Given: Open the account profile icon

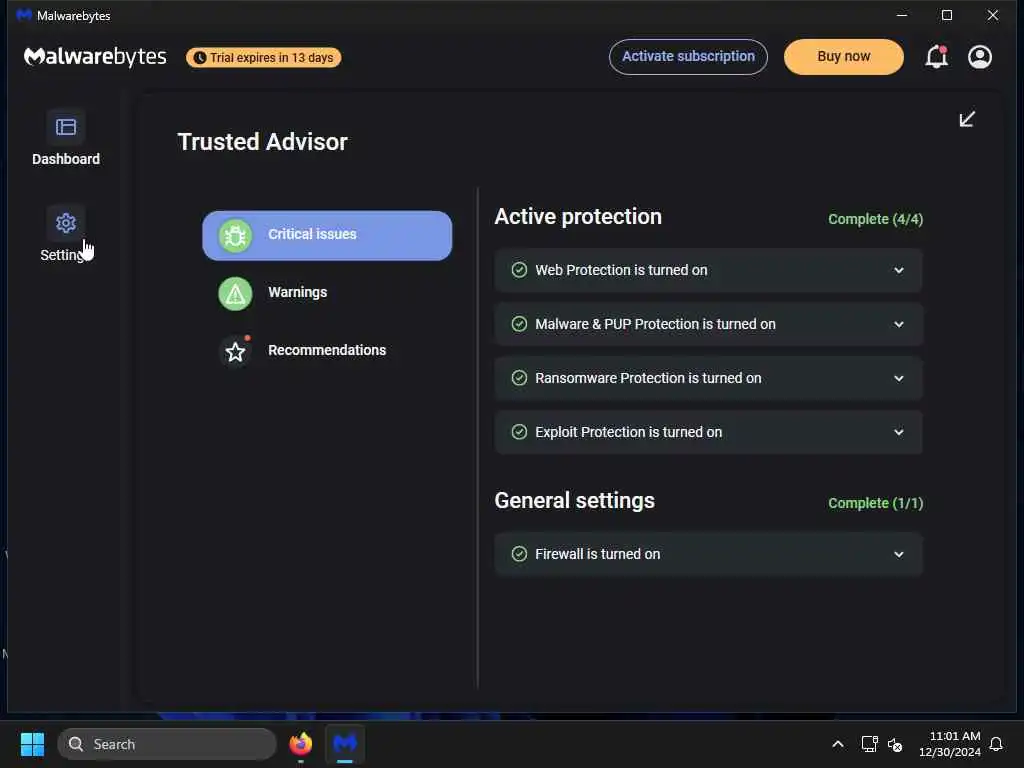Looking at the screenshot, I should (980, 57).
